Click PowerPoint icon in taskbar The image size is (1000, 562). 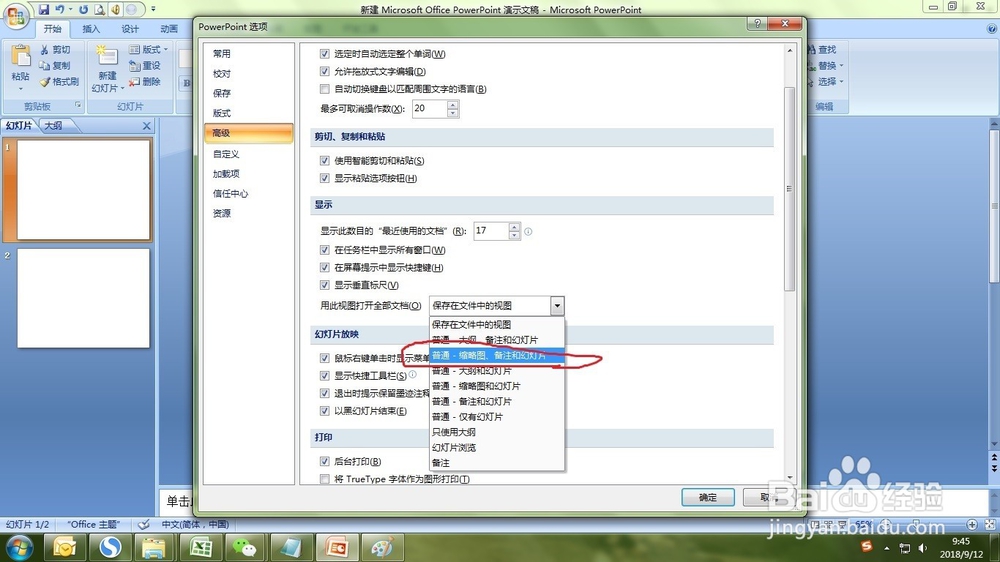point(337,547)
